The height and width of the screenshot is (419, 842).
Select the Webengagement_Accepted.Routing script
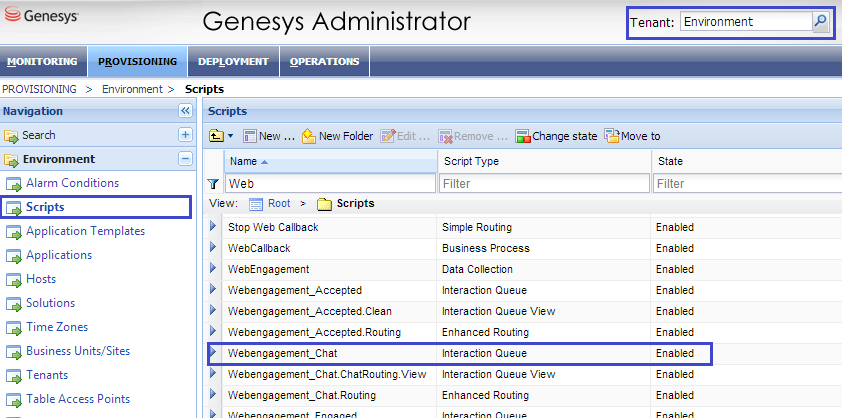click(314, 333)
